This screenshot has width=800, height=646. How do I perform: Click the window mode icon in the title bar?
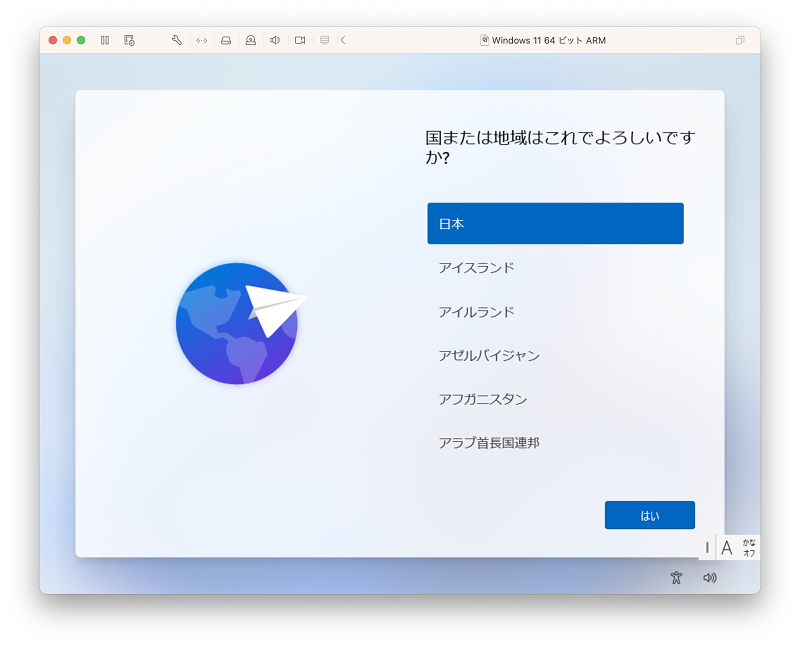[740, 40]
